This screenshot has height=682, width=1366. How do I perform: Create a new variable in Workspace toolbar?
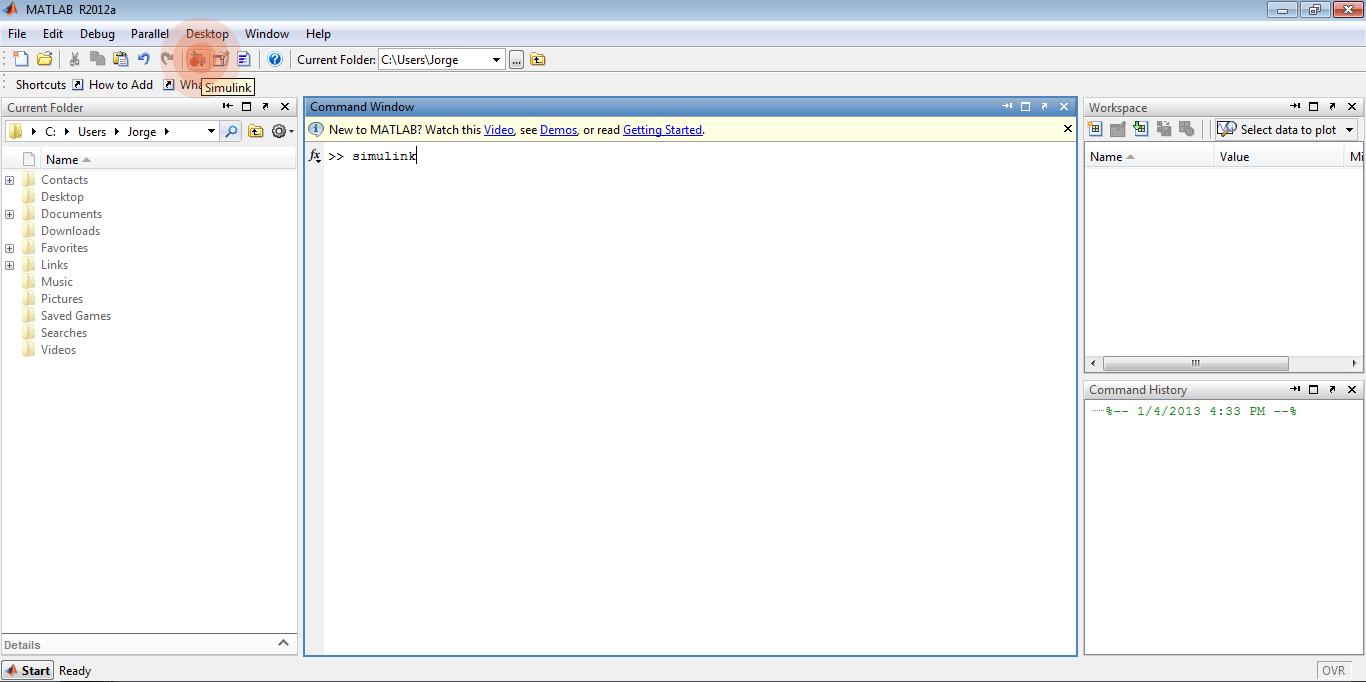point(1095,129)
